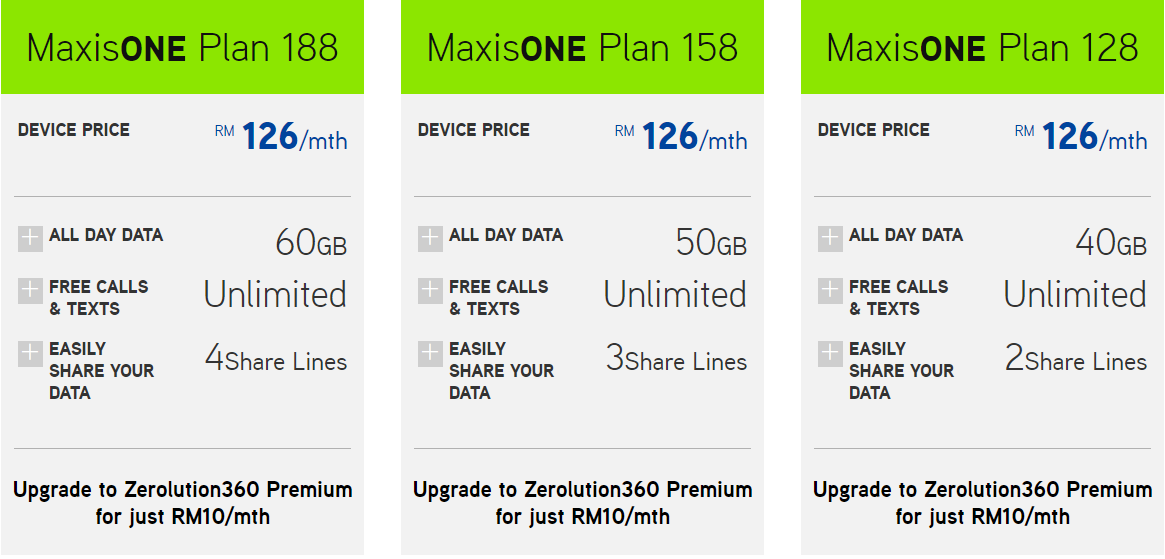Select the MaxisONE Plan 188 header

tap(182, 47)
